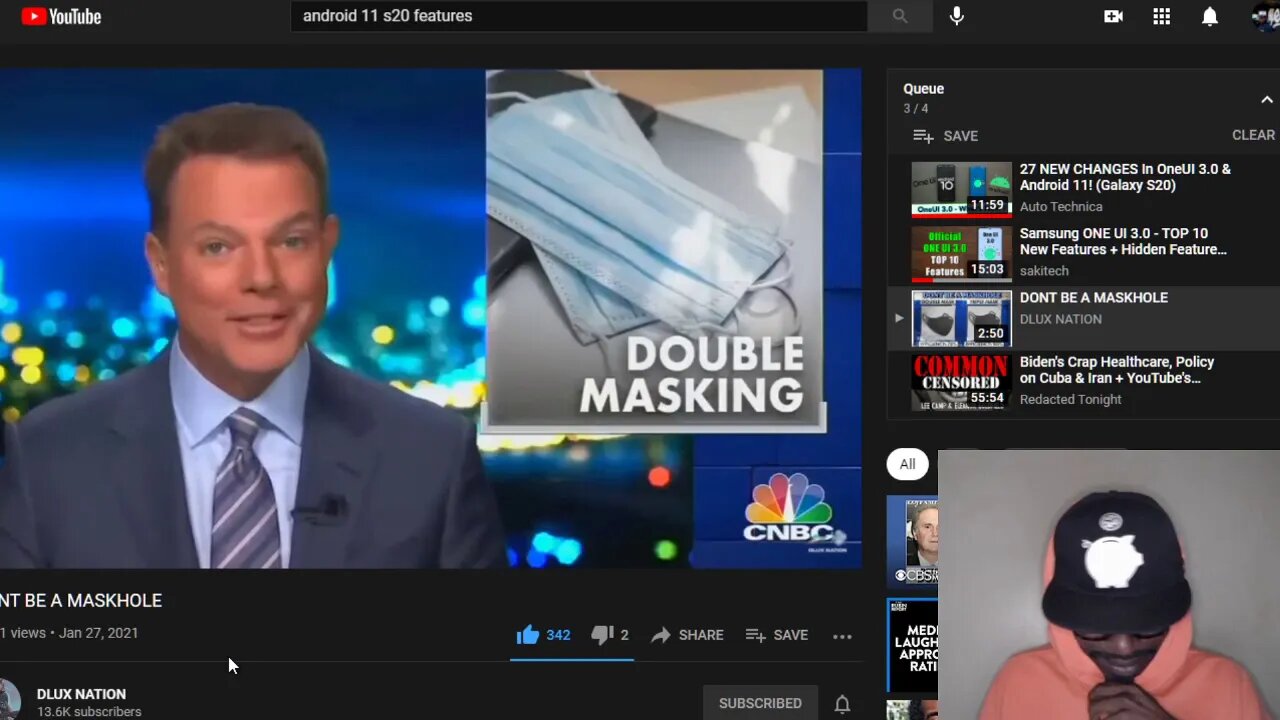Image resolution: width=1280 pixels, height=720 pixels.
Task: Click the now playing arrow in queue
Action: pos(898,318)
